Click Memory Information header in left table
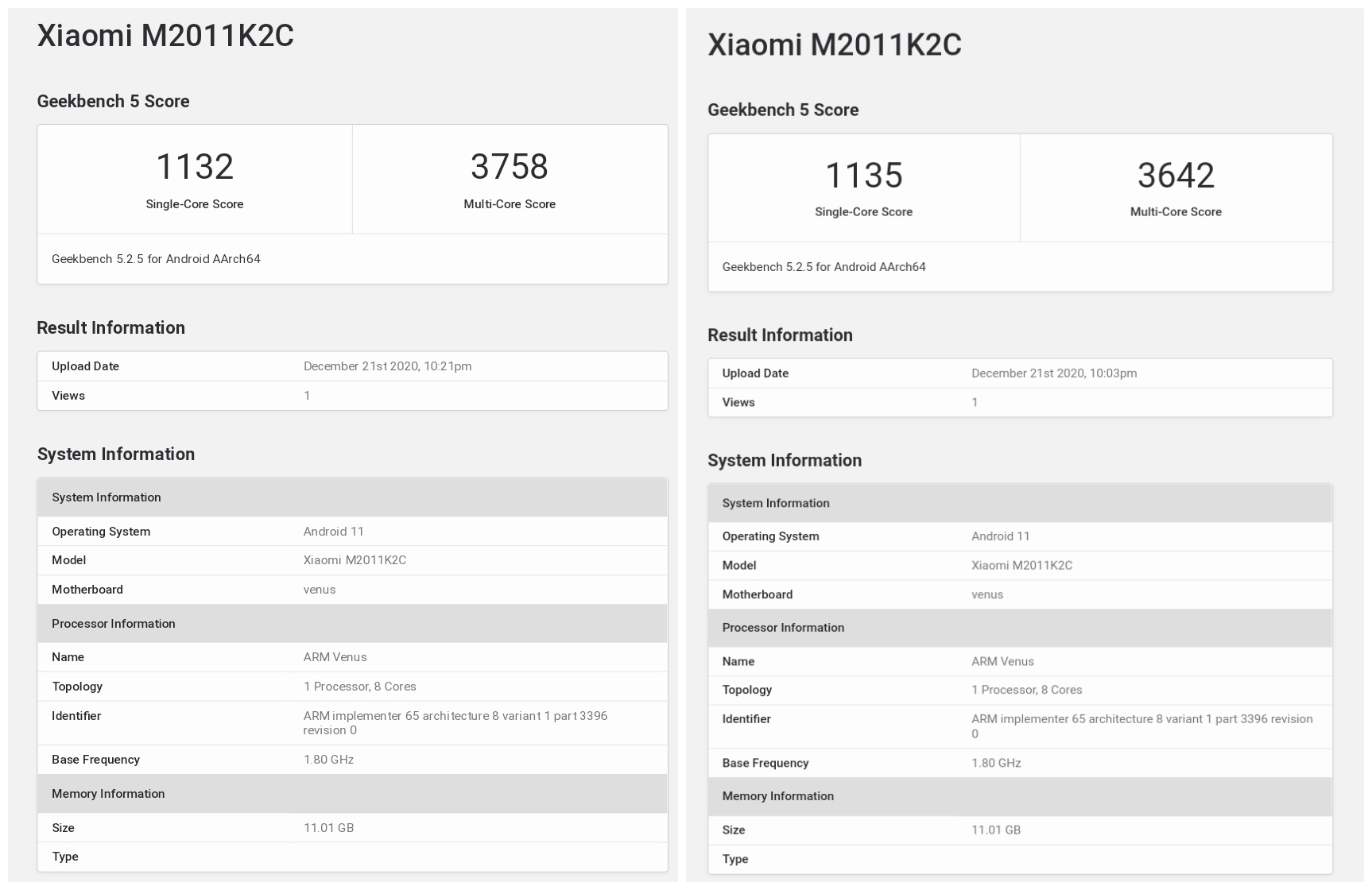Viewport: 1372px width, 890px height. tap(352, 794)
